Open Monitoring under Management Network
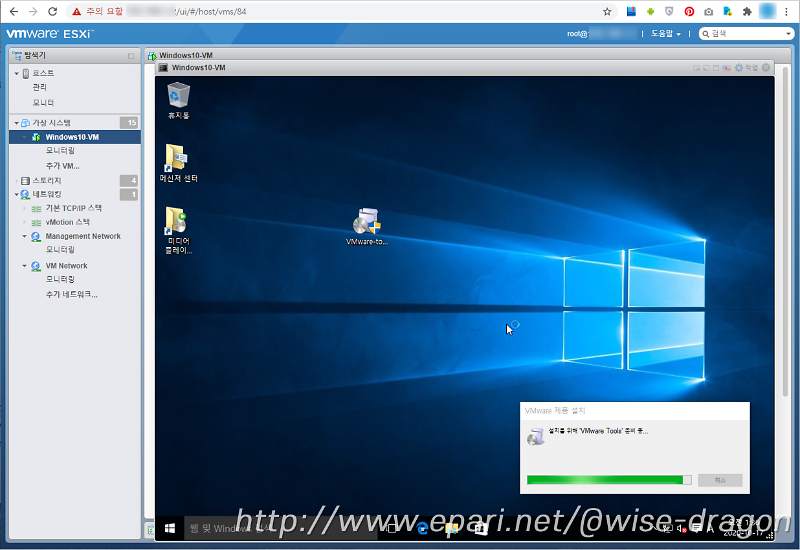Screen dimensions: 800x550 60,249
